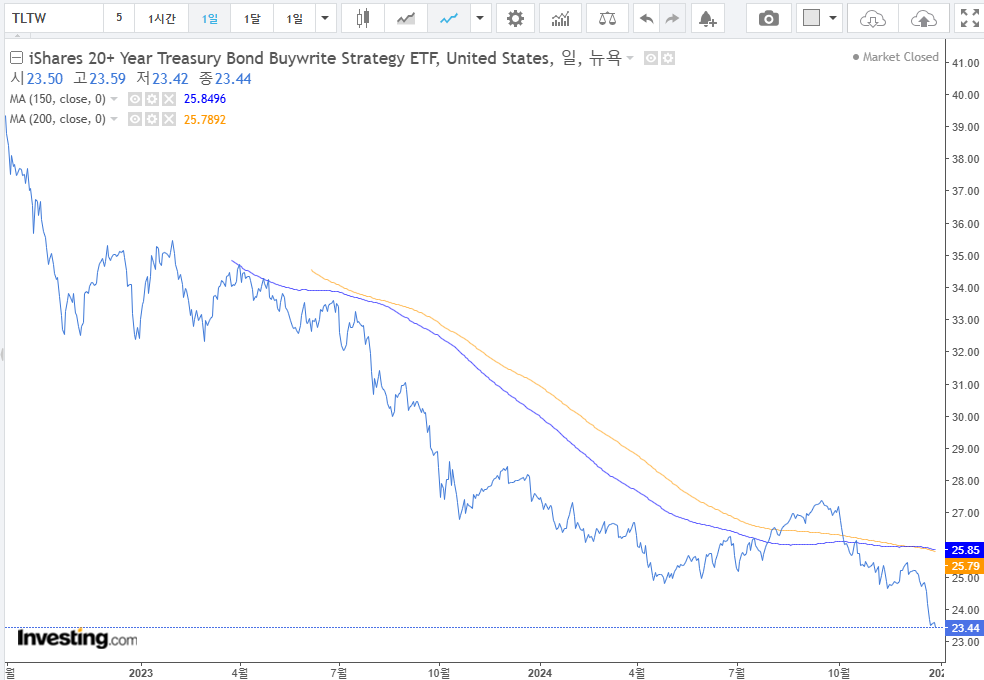Click the Market Closed status

coord(896,57)
